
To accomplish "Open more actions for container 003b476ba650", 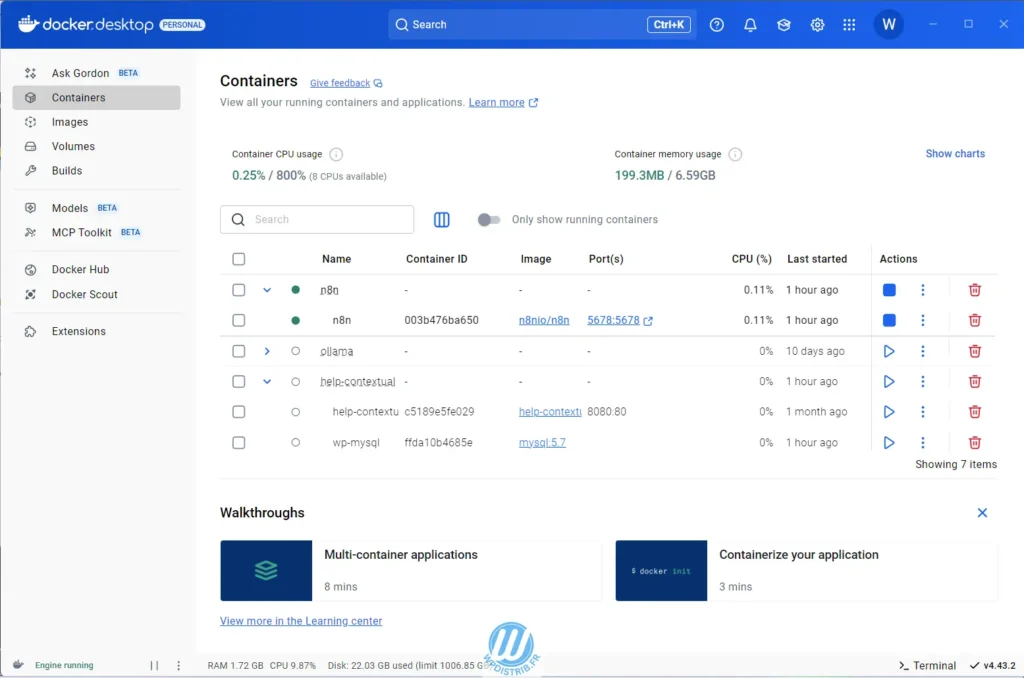I will tap(923, 320).
